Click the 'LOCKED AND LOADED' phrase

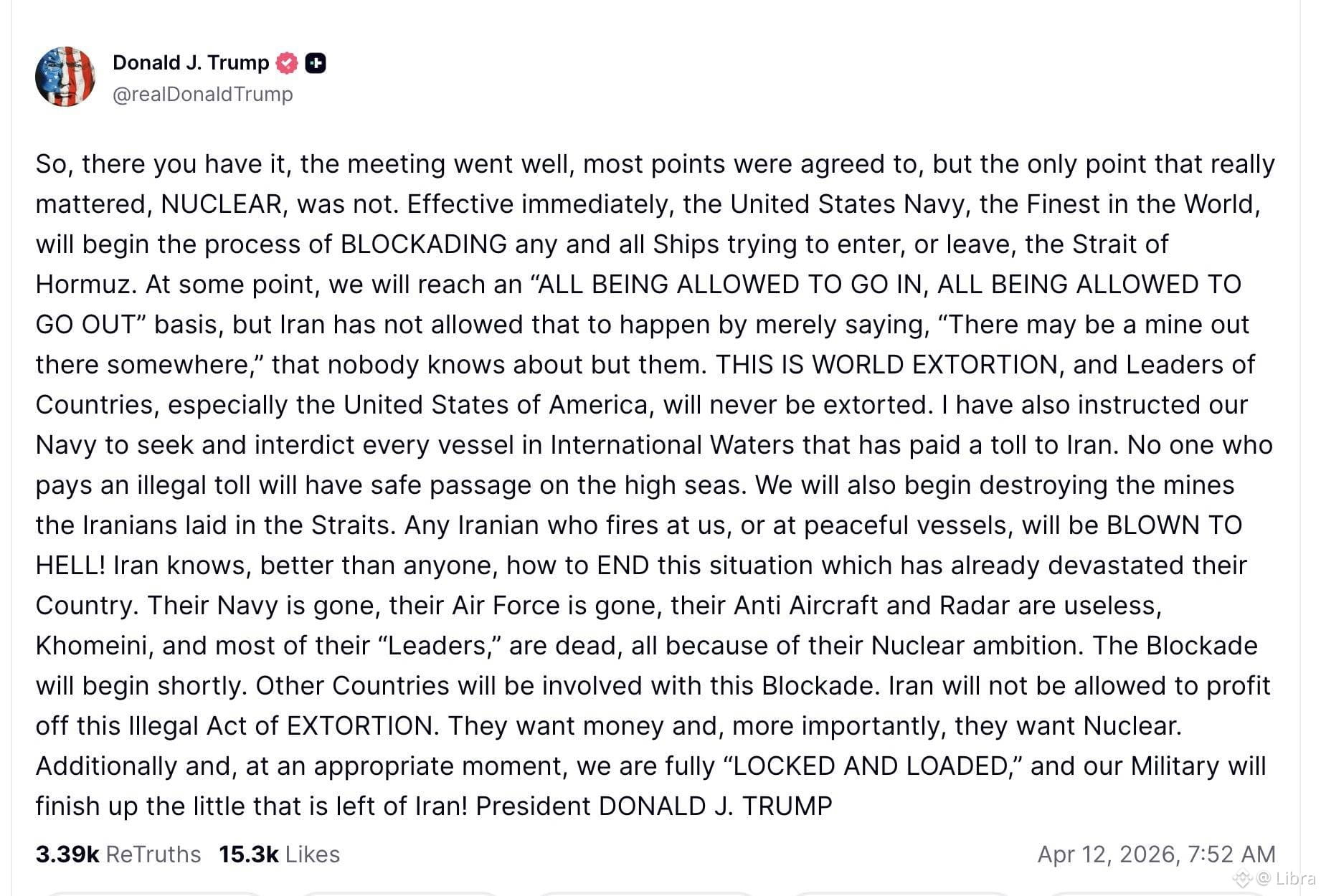coord(871,766)
